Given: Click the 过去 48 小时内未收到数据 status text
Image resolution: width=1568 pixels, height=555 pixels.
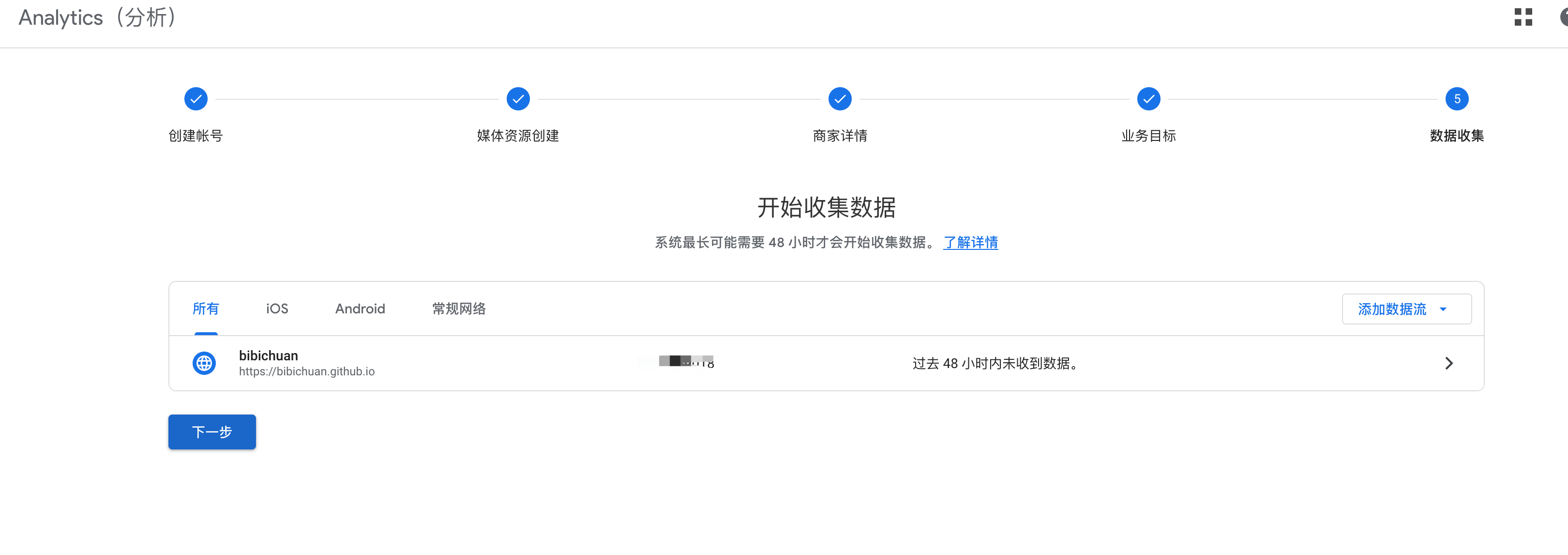Looking at the screenshot, I should coord(995,364).
